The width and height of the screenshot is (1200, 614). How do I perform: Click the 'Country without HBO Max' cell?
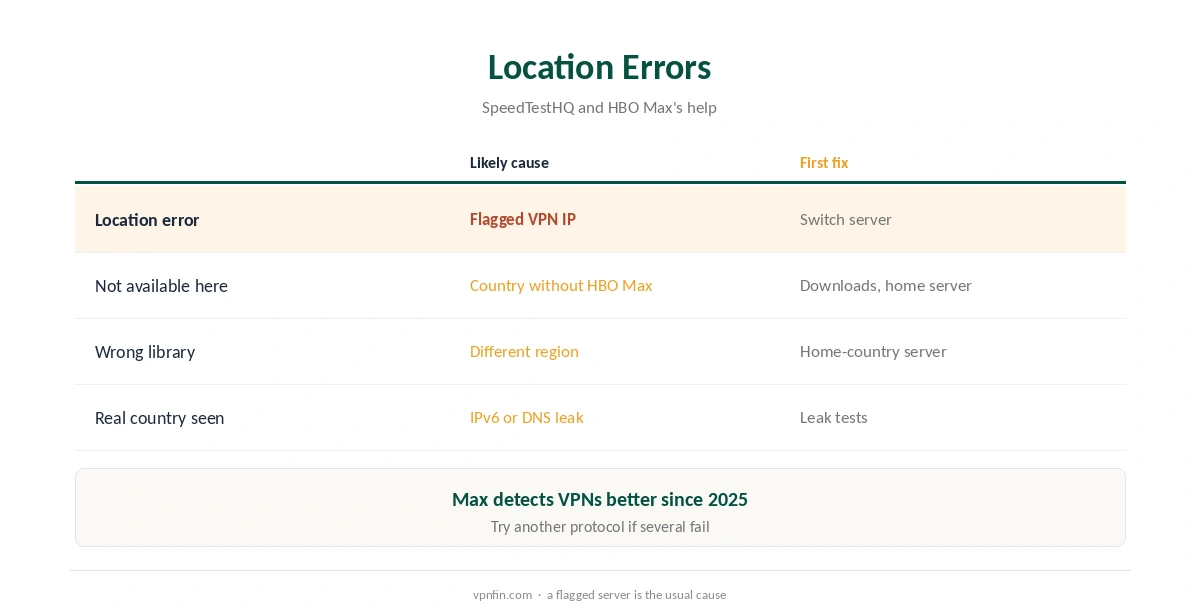tap(561, 285)
